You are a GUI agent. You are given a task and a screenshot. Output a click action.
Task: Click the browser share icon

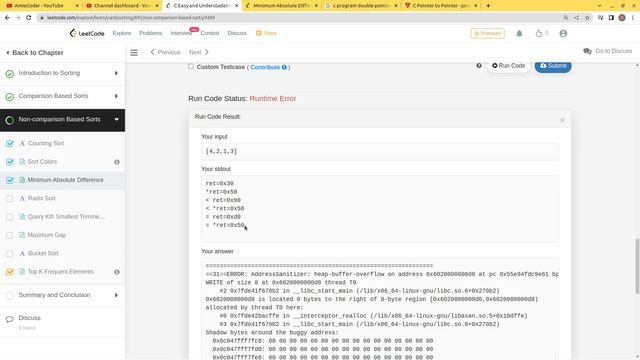click(576, 18)
